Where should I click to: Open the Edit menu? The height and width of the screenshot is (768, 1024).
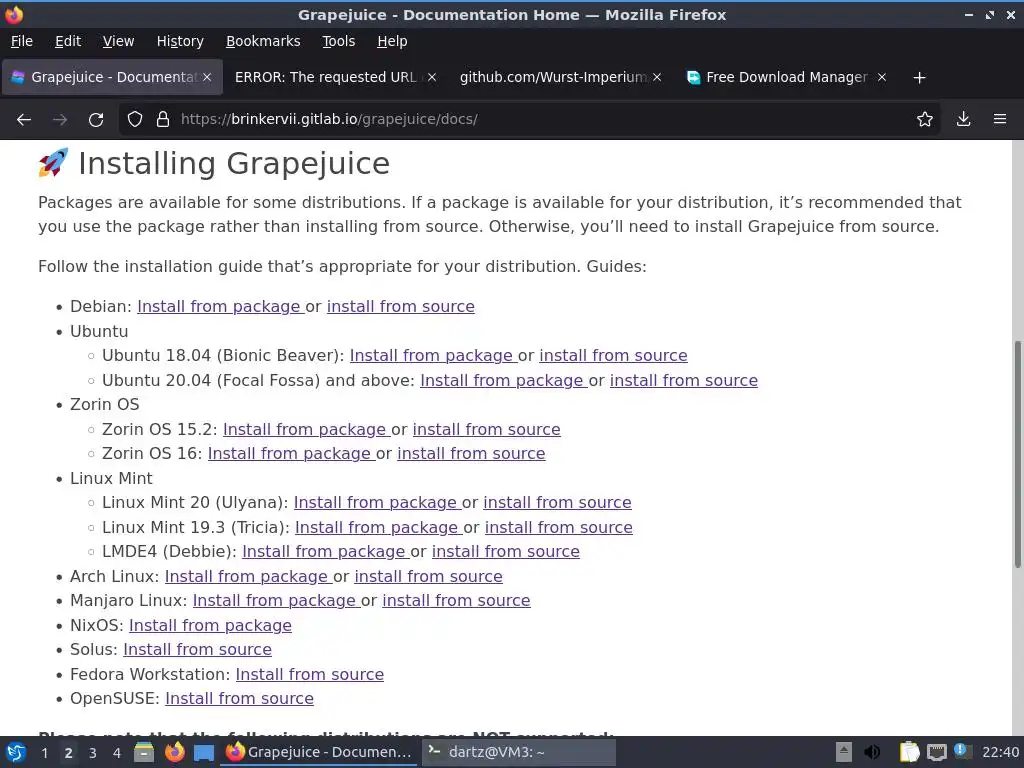pos(68,41)
